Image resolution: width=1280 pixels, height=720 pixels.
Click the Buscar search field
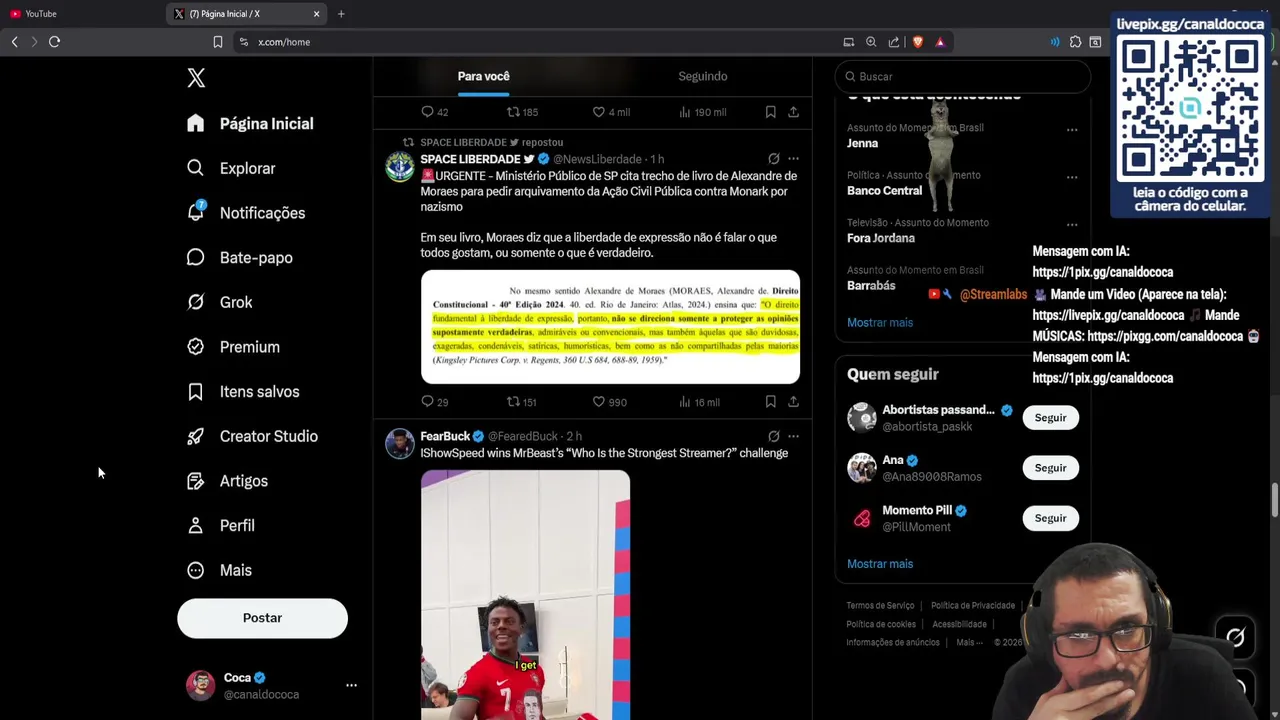[962, 76]
